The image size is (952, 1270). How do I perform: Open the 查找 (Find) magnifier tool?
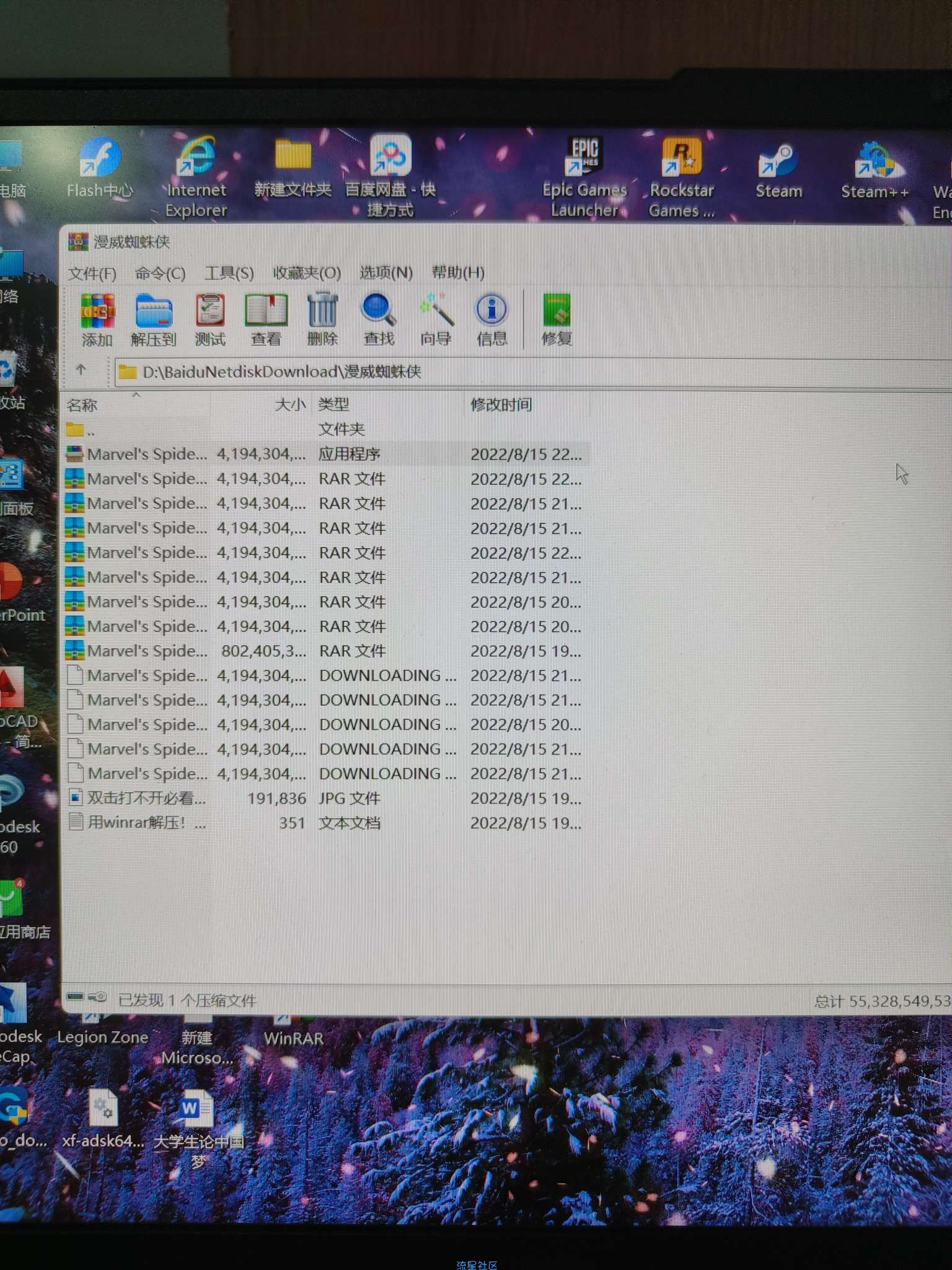pyautogui.click(x=379, y=319)
